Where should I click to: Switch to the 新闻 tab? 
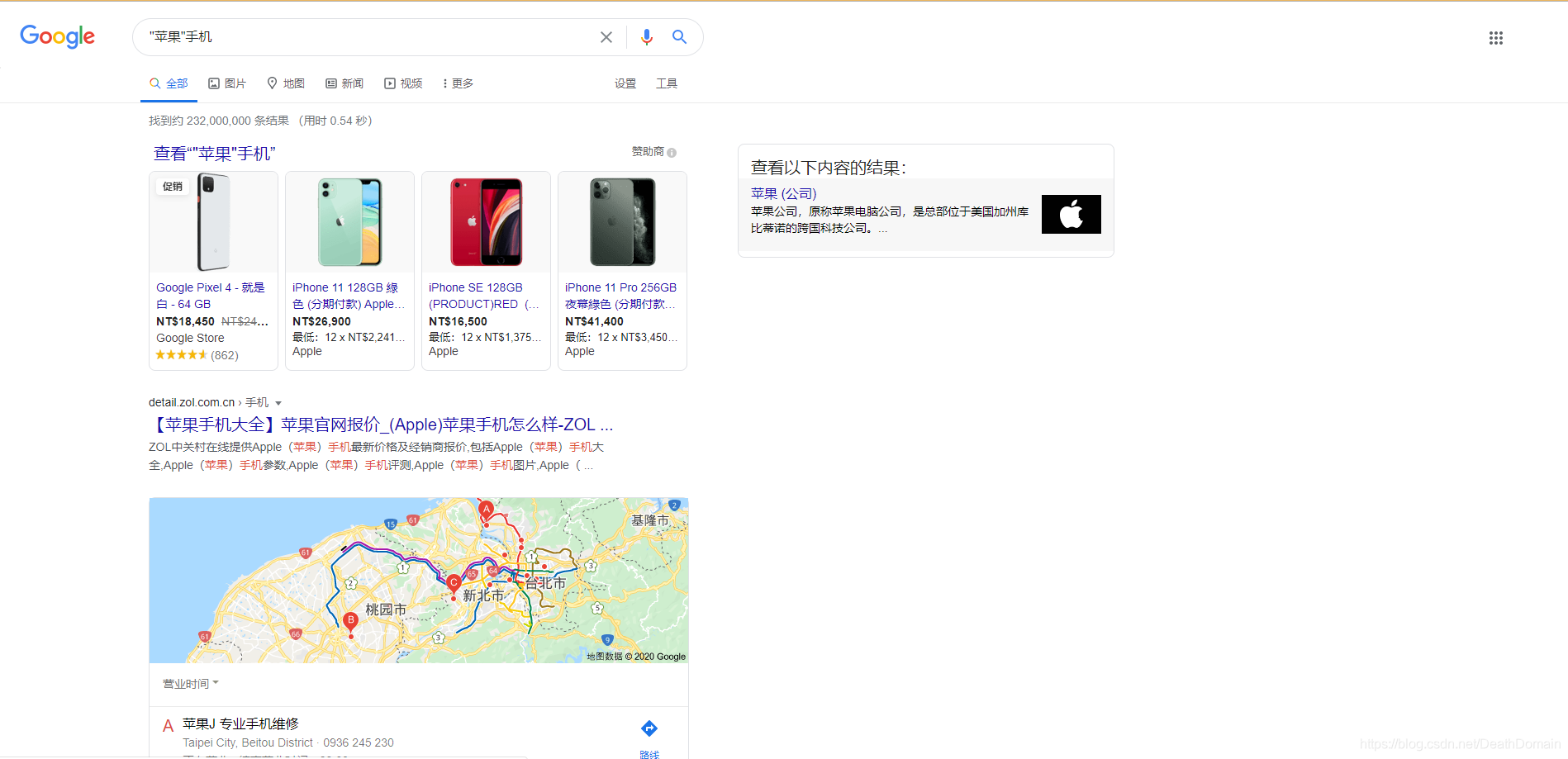[x=344, y=83]
